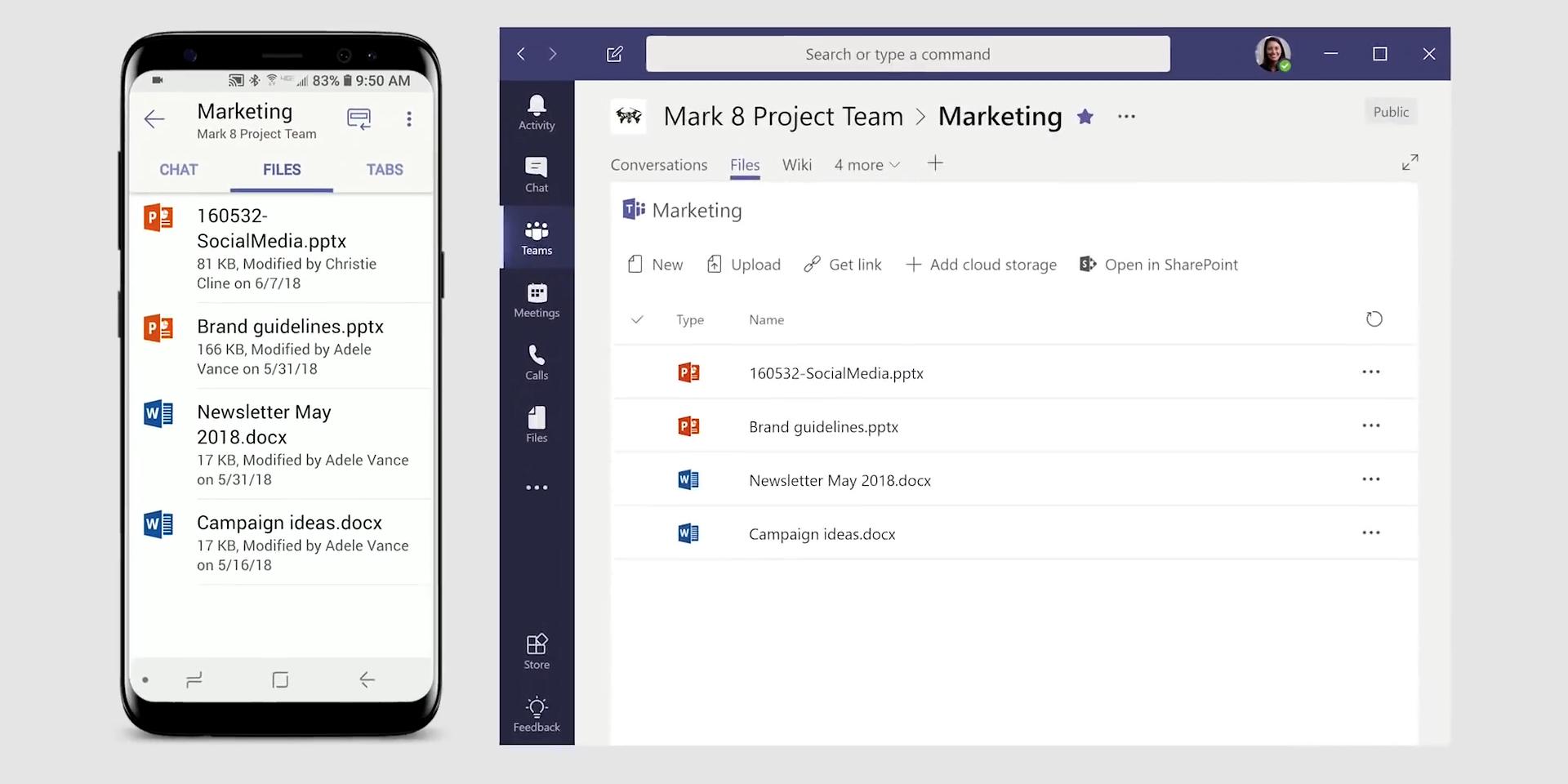This screenshot has width=1568, height=784.
Task: Open the Files section in the sidebar
Action: [x=536, y=423]
